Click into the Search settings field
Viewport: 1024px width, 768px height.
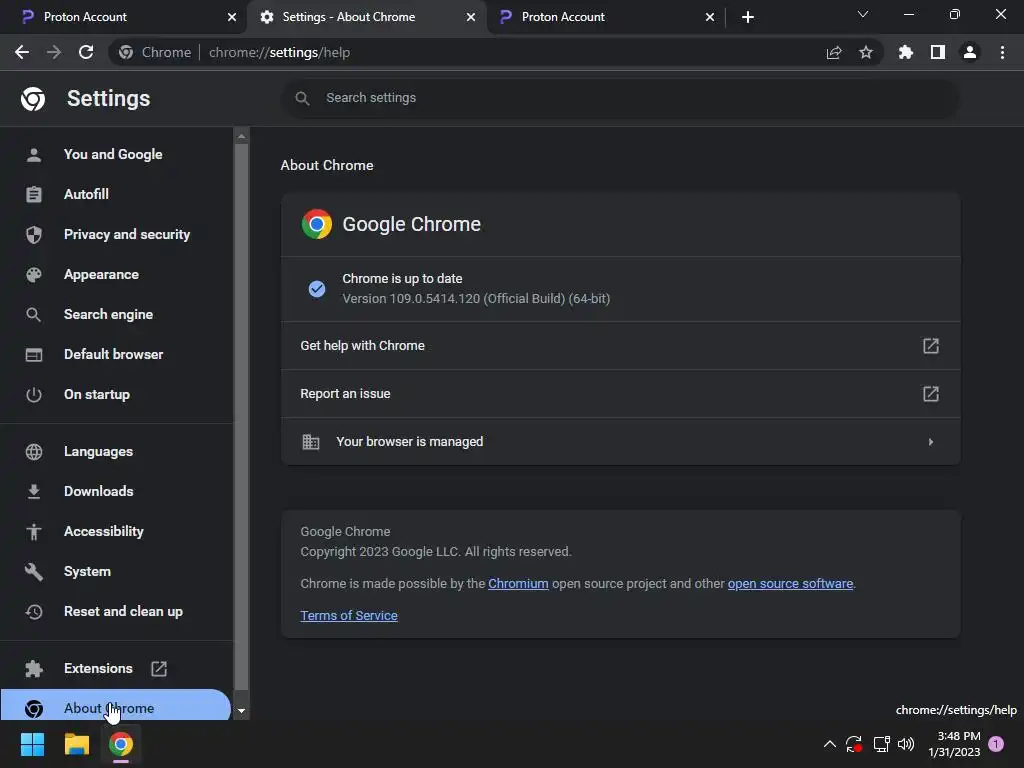point(620,98)
